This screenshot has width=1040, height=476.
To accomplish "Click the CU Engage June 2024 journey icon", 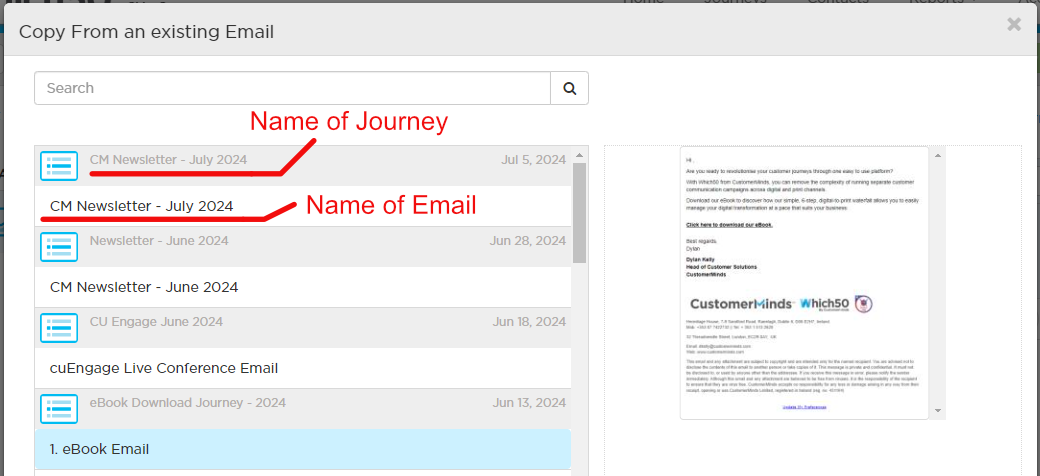I will (59, 327).
